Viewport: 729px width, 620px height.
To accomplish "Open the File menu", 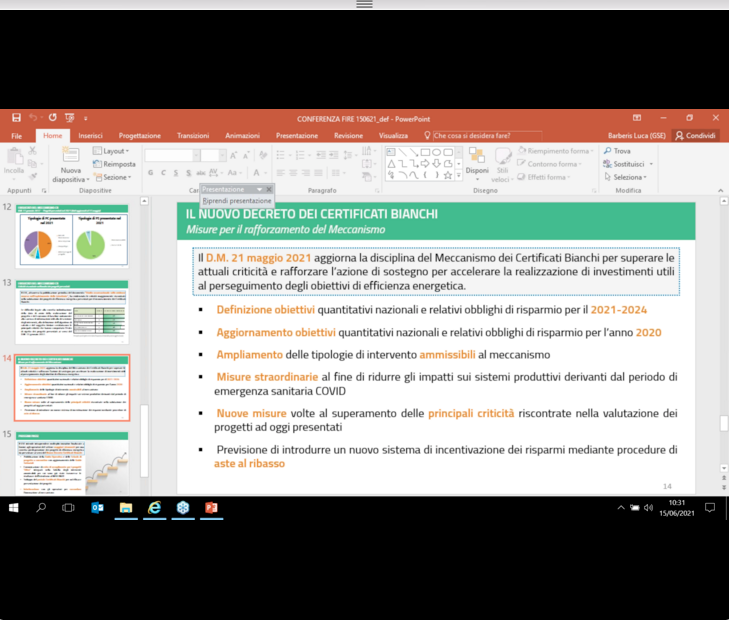I will click(x=16, y=136).
